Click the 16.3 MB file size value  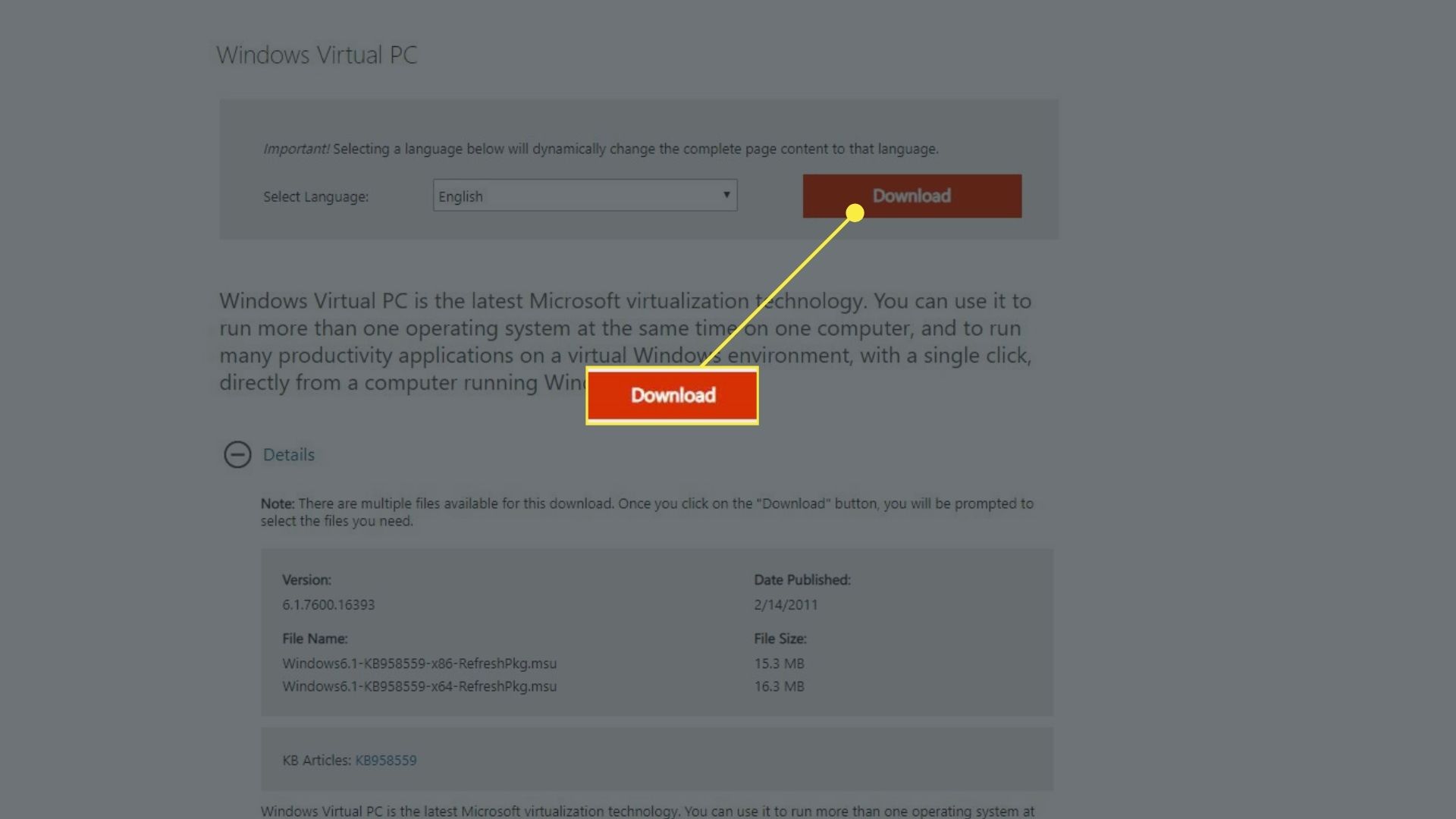[779, 686]
